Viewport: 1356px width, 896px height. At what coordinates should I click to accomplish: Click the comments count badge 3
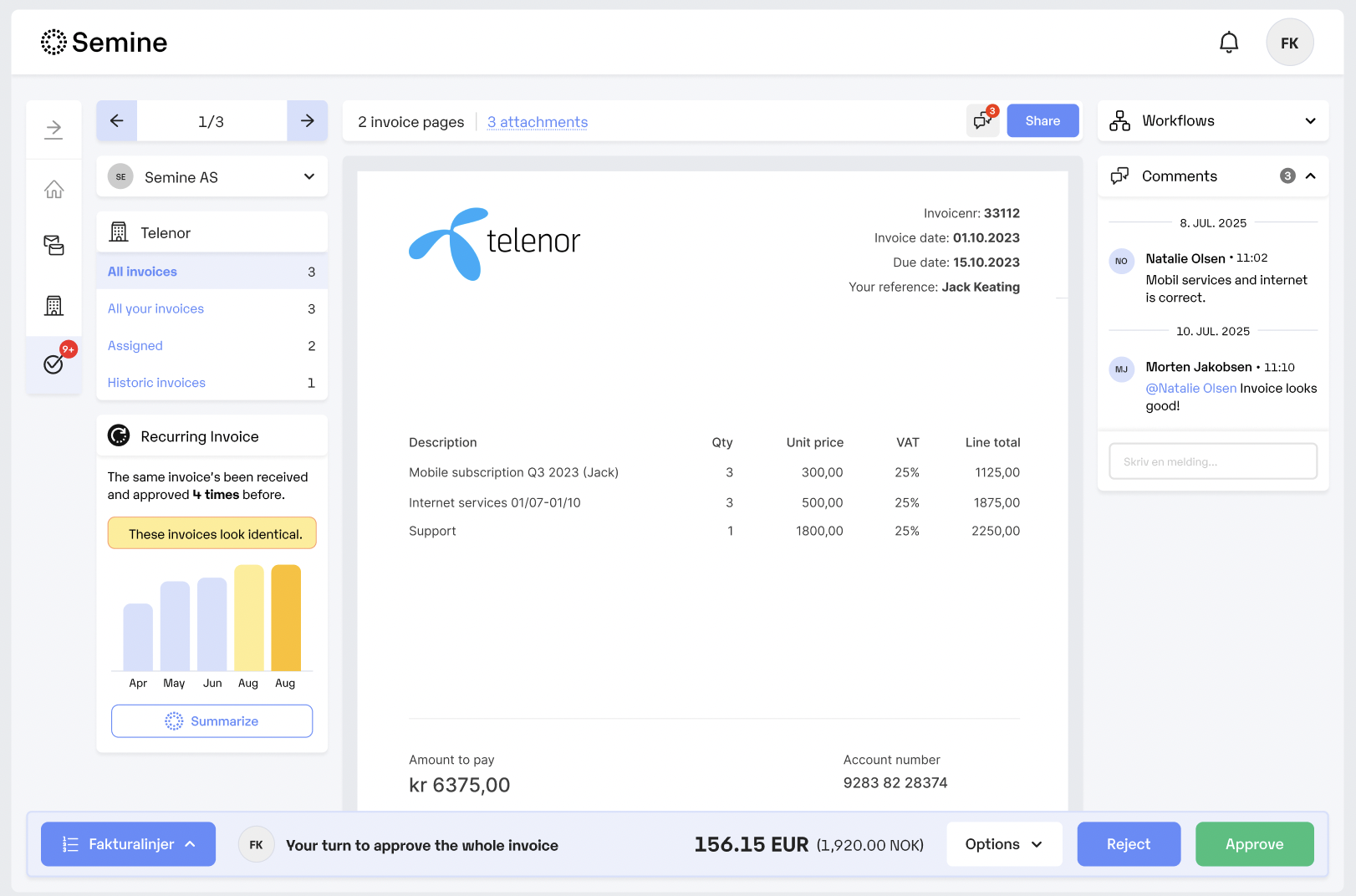pyautogui.click(x=1287, y=176)
